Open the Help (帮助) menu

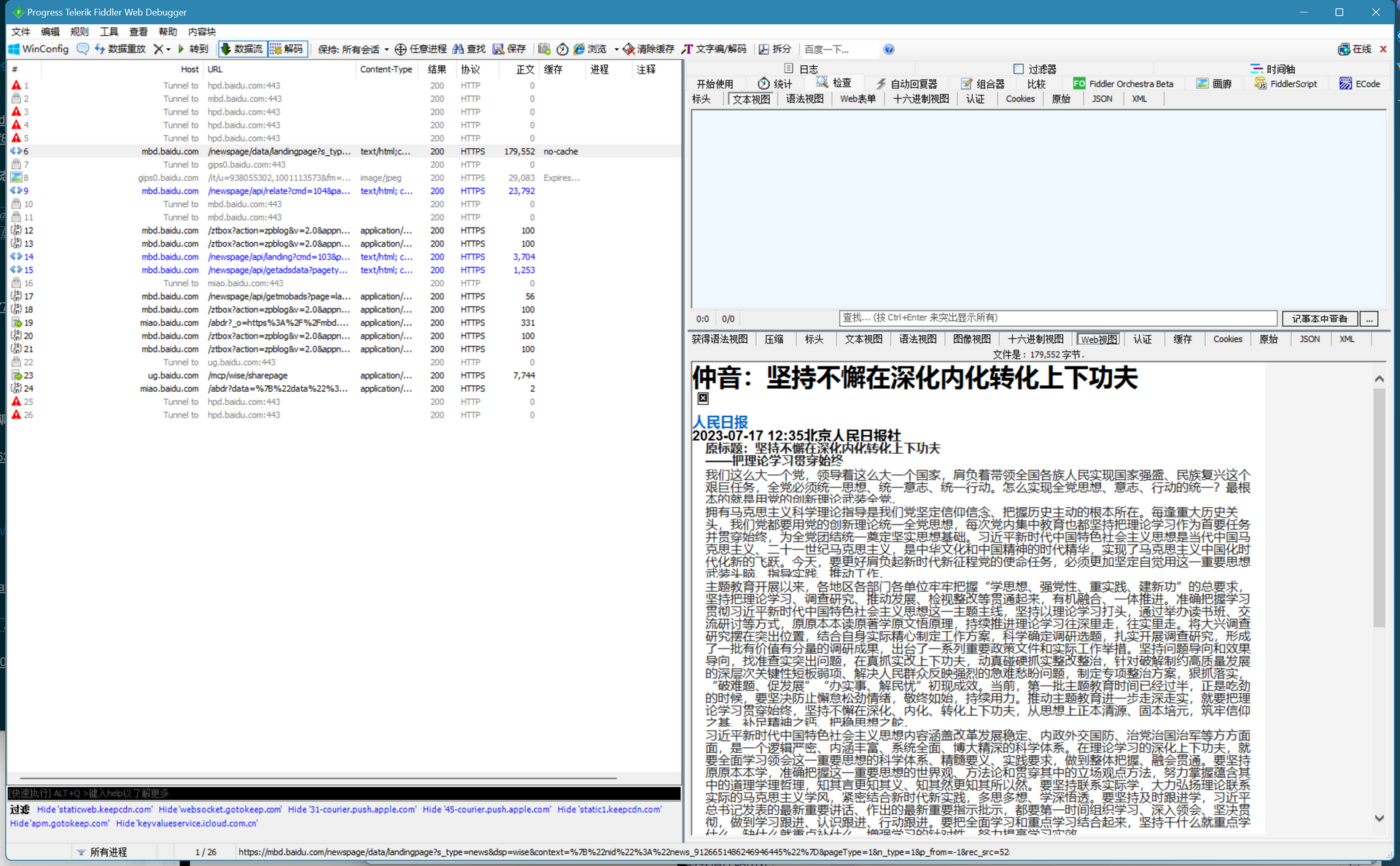point(168,31)
